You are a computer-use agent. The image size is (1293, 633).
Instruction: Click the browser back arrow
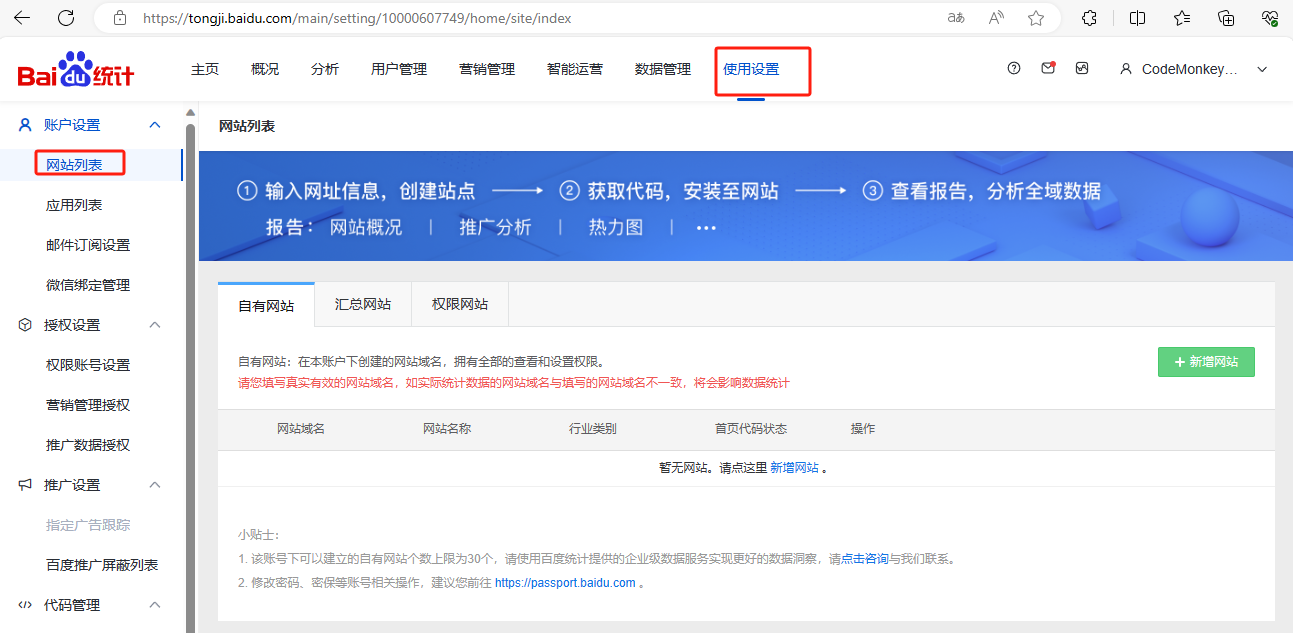pyautogui.click(x=22, y=18)
